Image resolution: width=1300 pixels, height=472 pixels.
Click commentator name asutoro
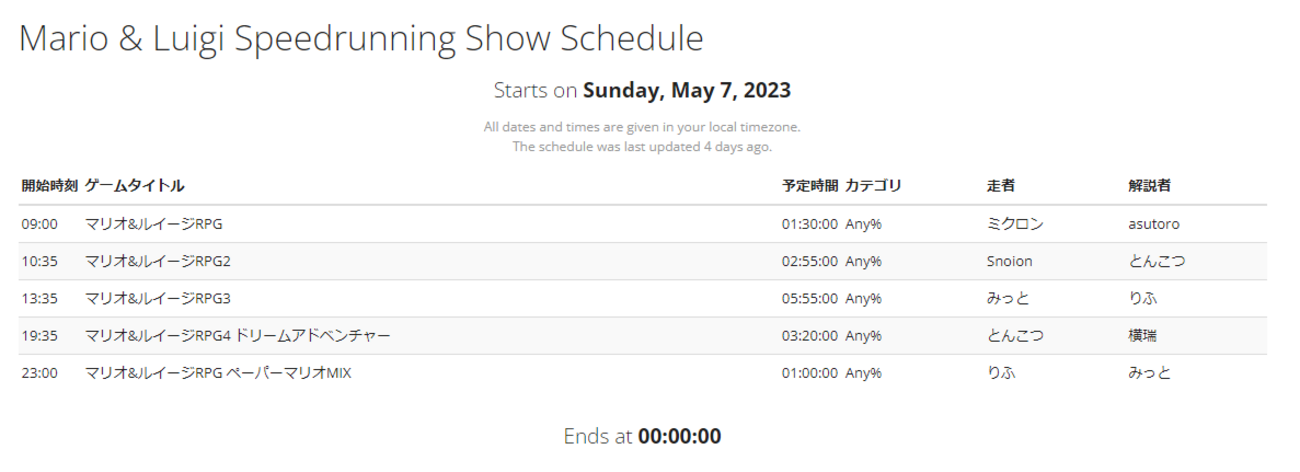(1154, 224)
